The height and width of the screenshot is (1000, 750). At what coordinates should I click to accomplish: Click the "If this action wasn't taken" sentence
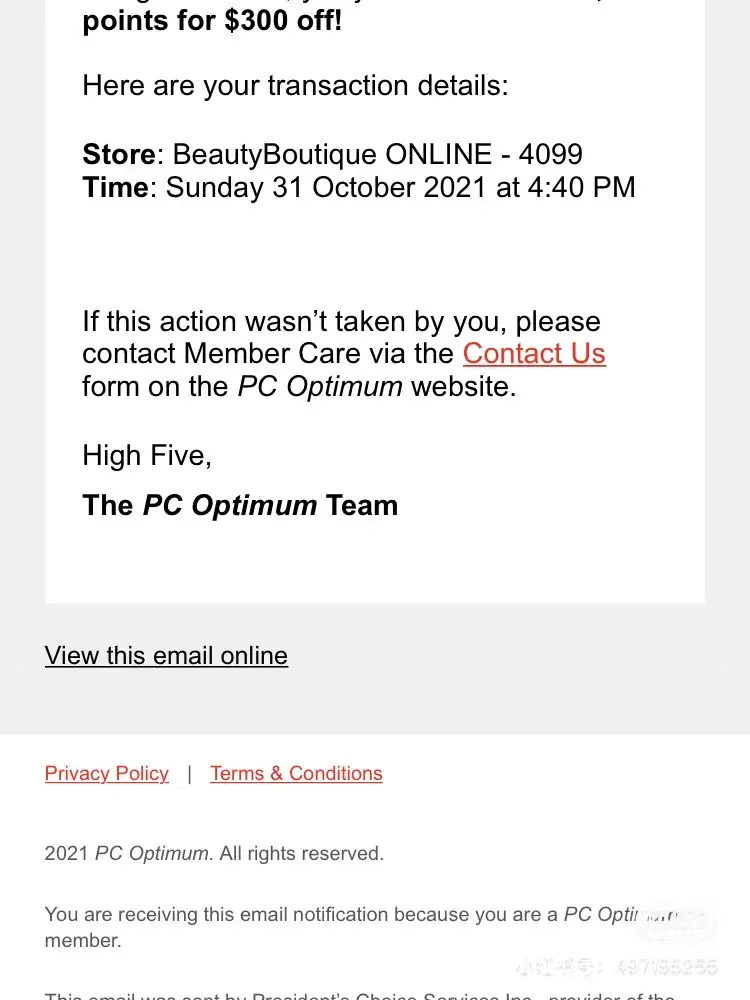340,322
